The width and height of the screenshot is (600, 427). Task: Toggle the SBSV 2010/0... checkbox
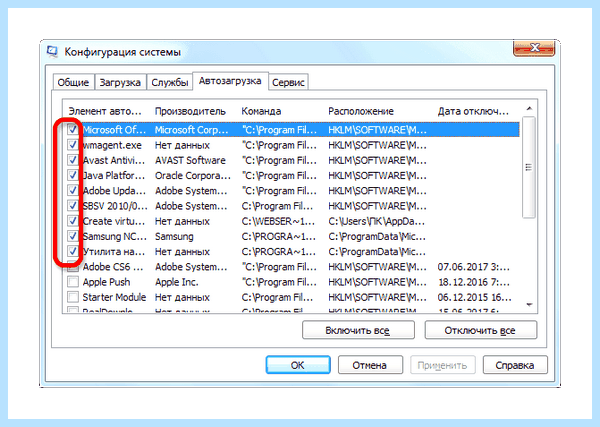click(73, 205)
